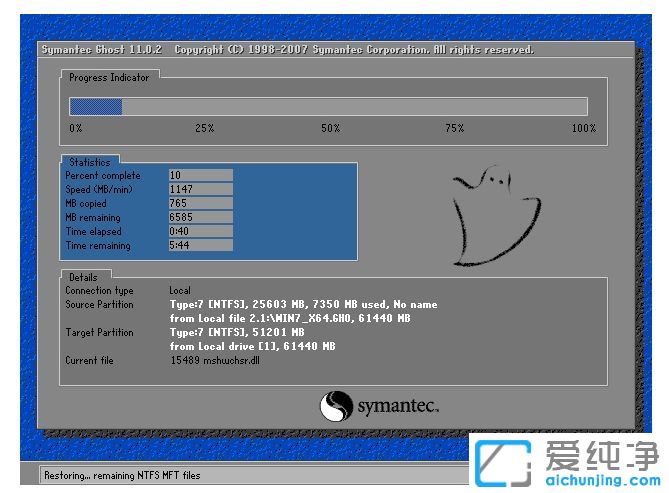Click the connection type value 'Local'
Image resolution: width=669 pixels, height=493 pixels.
point(180,291)
